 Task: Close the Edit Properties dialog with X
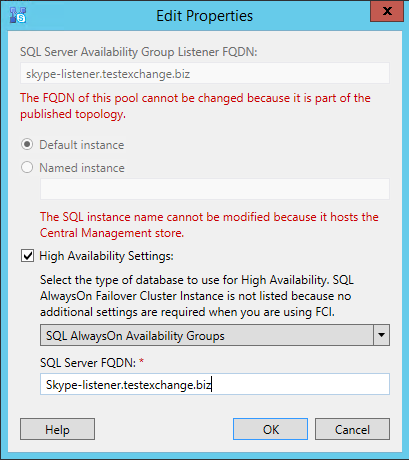(x=387, y=11)
